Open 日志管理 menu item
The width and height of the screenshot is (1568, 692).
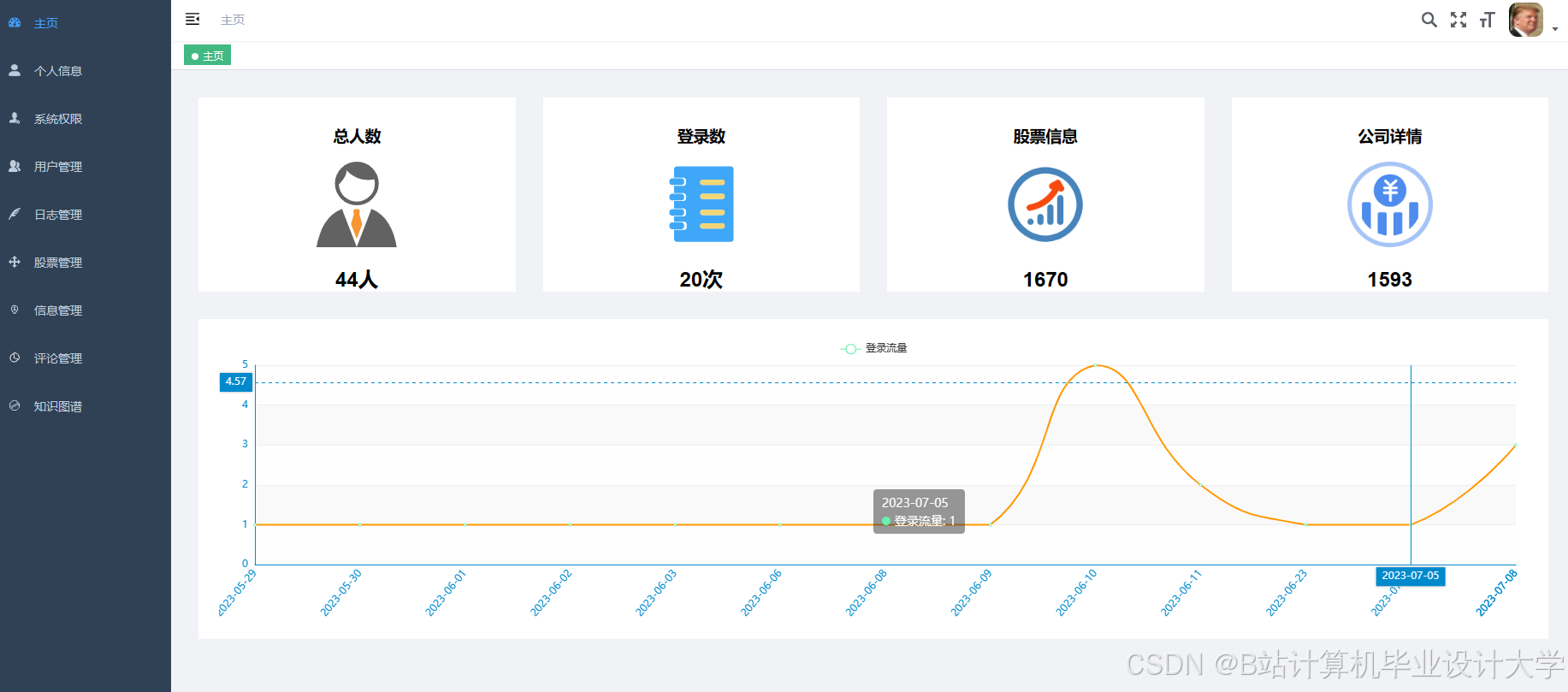(x=58, y=215)
